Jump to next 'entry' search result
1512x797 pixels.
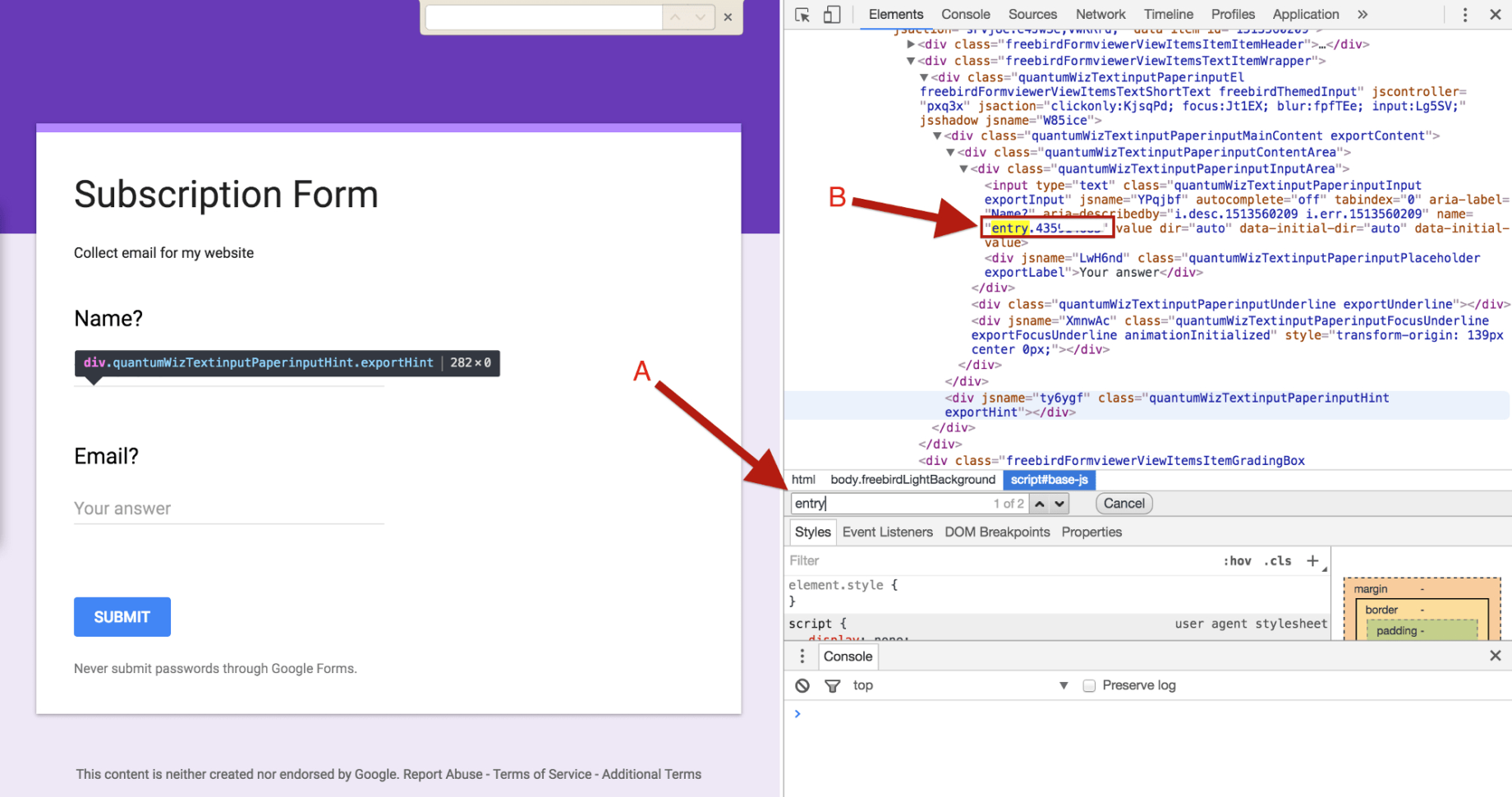coord(1059,504)
